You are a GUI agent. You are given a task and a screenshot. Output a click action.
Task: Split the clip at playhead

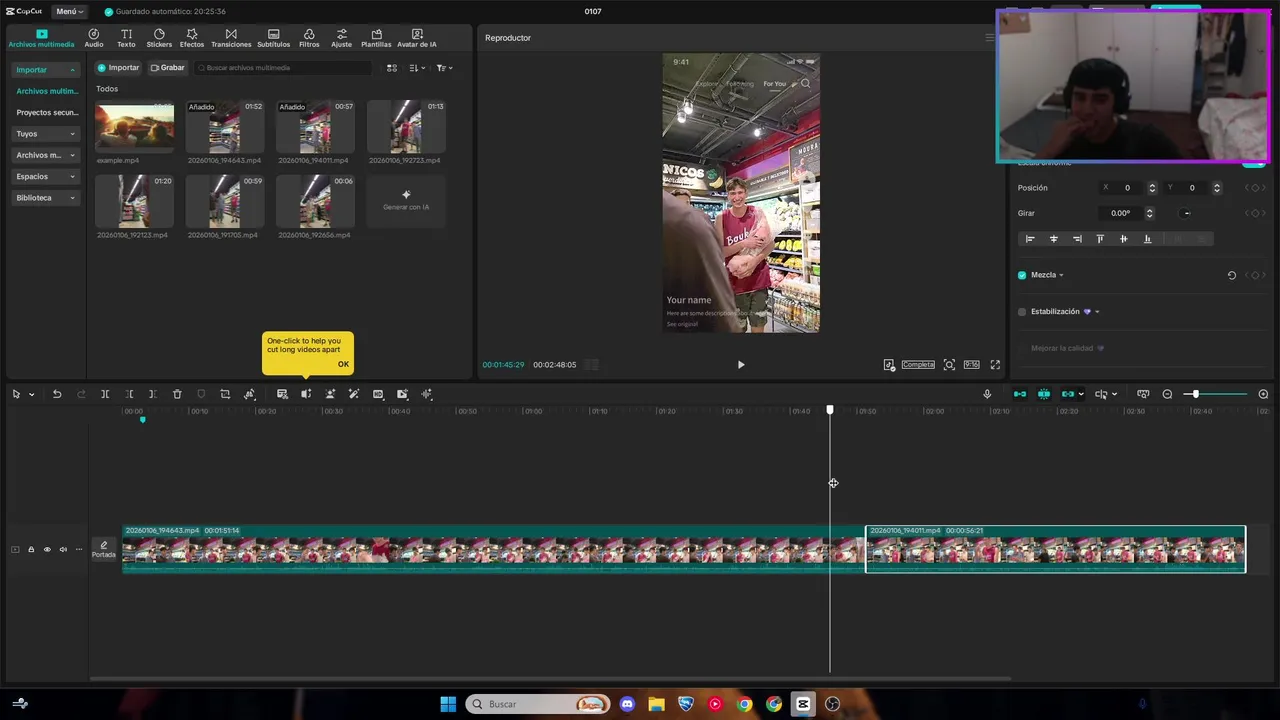[105, 394]
